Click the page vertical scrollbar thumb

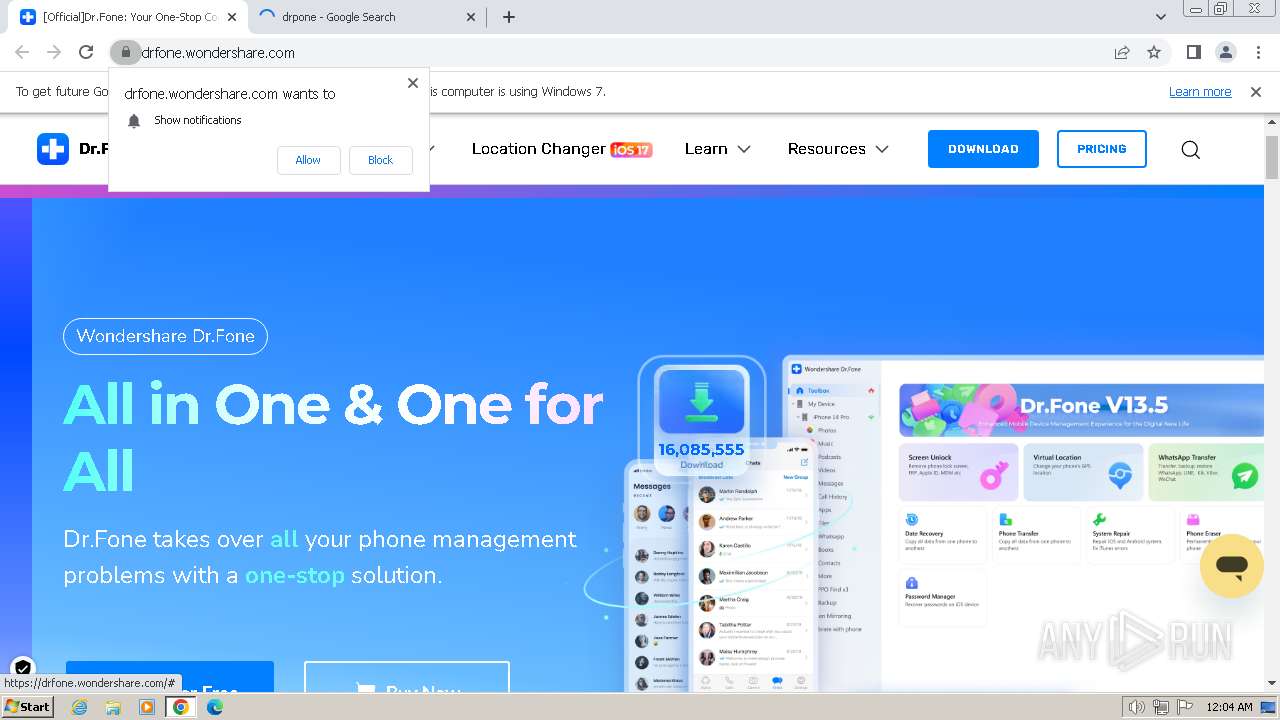pyautogui.click(x=1272, y=156)
